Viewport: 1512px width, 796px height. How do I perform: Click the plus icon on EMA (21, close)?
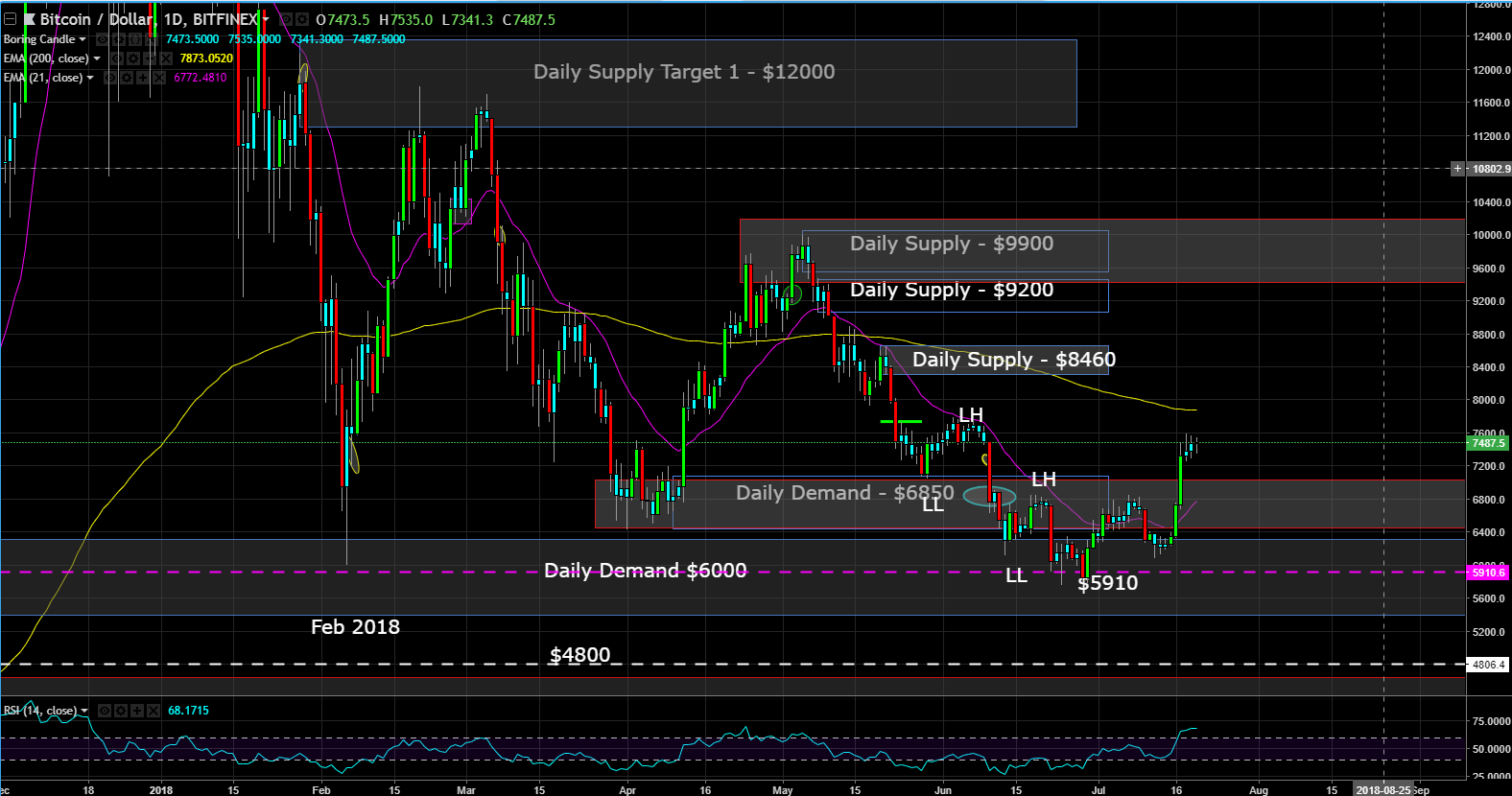(143, 78)
